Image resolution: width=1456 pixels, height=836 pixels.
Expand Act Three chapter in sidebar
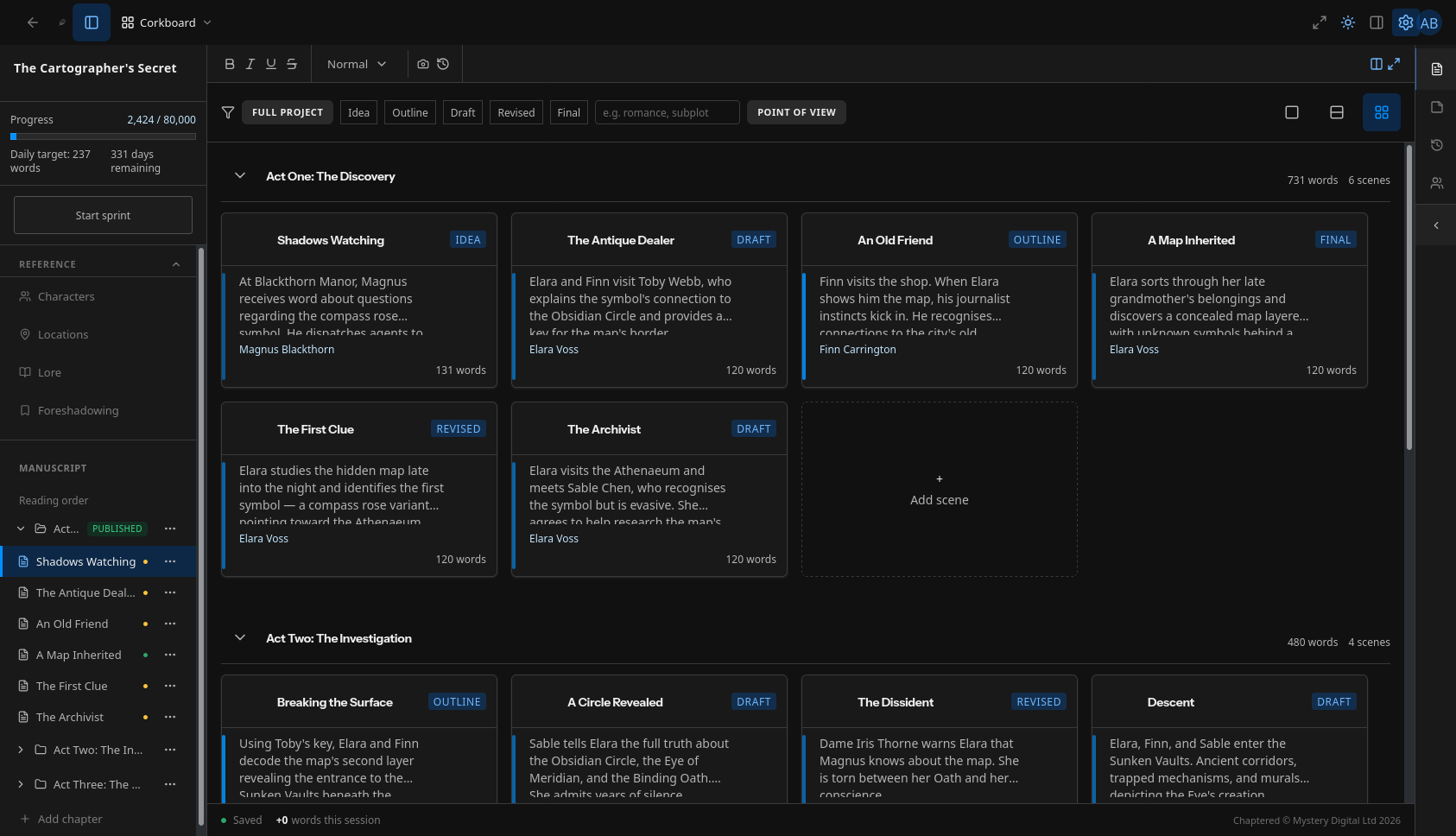[x=21, y=784]
